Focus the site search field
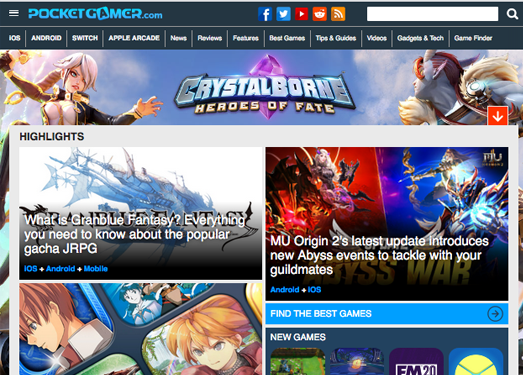 pos(433,14)
